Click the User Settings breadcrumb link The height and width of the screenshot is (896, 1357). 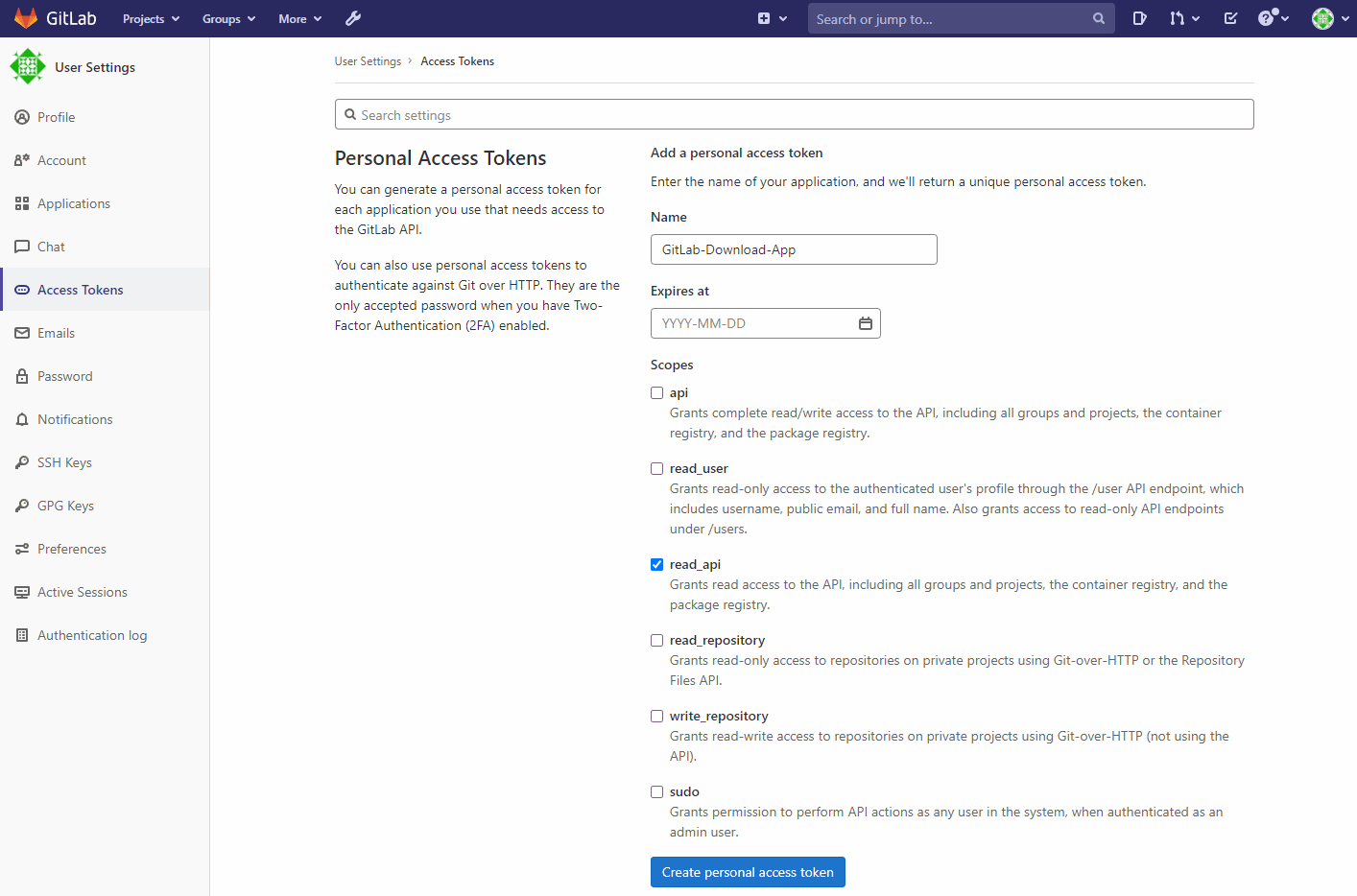pyautogui.click(x=368, y=60)
